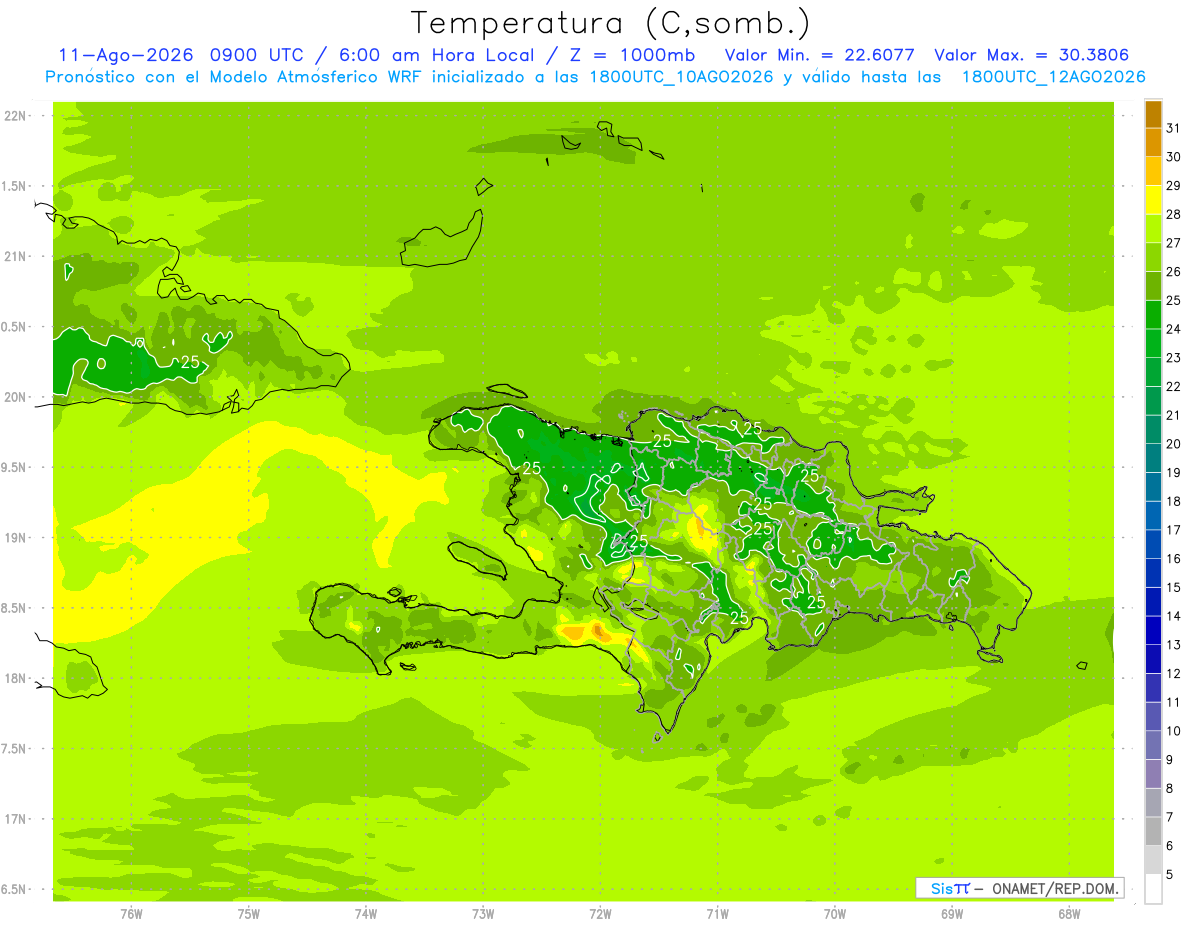Viewport: 1200px width, 927px height.
Task: Click valid-until time '1800UTC_12AGO2026'
Action: tap(1053, 77)
